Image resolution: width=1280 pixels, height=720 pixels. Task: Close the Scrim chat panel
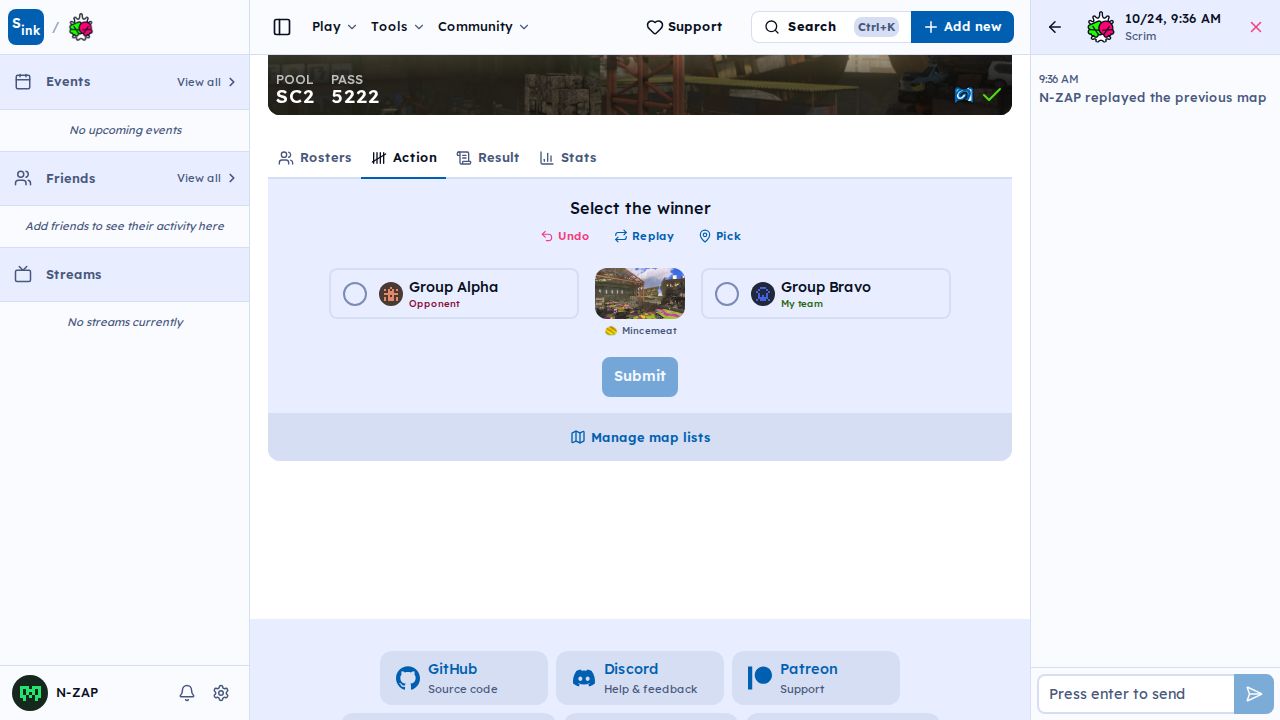(1256, 27)
